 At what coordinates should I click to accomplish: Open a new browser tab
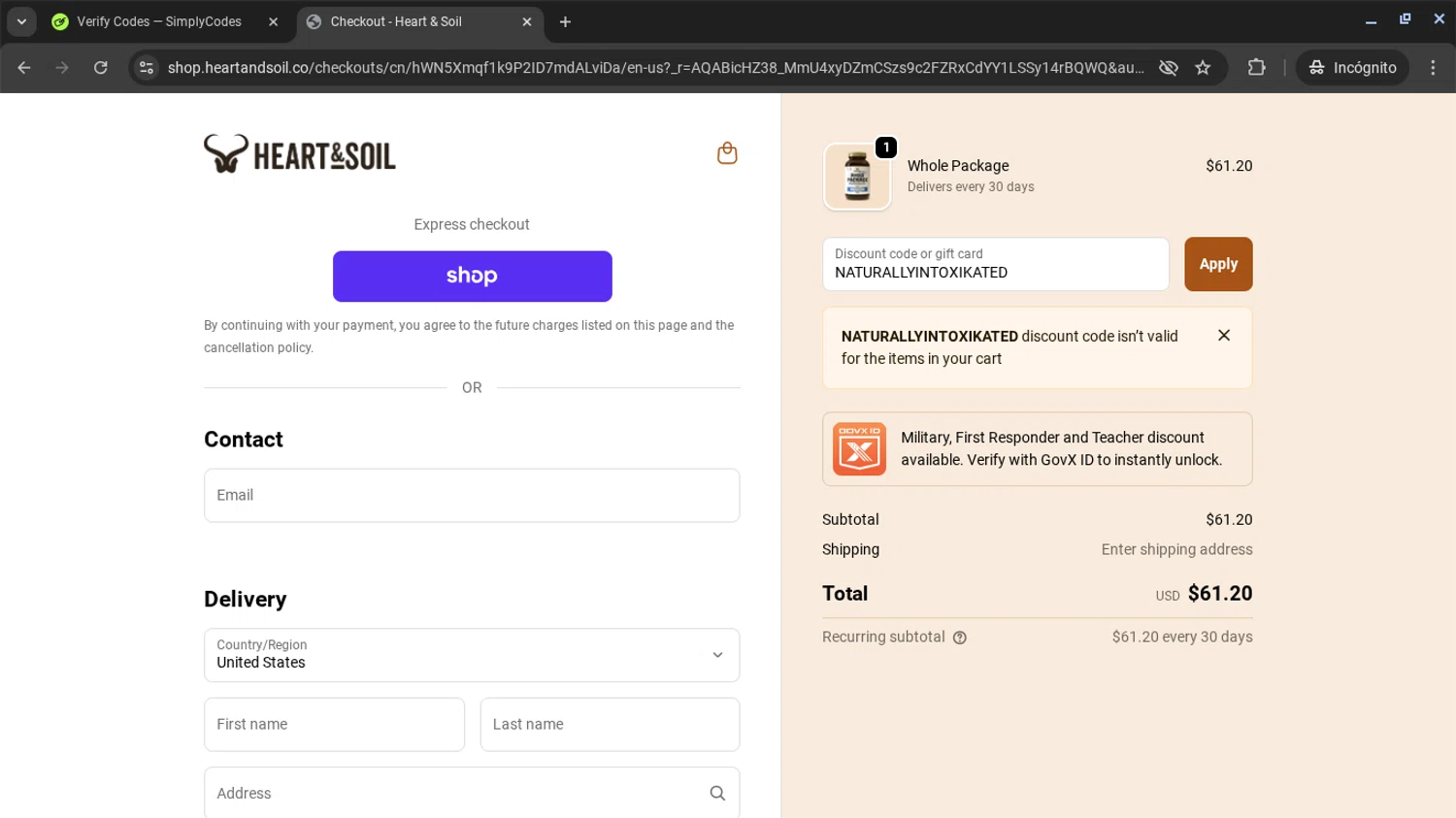point(565,21)
